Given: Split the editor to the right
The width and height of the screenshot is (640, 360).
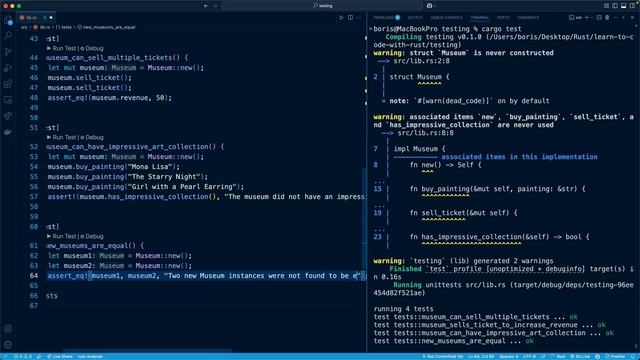Looking at the screenshot, I should (350, 18).
